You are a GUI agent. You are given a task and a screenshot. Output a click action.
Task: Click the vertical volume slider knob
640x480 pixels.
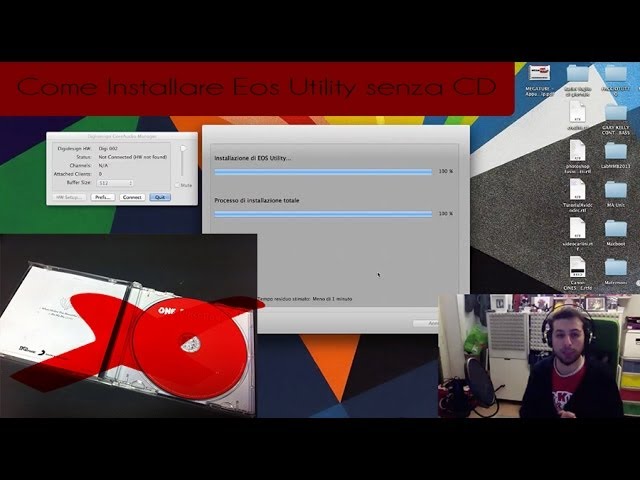coord(183,149)
